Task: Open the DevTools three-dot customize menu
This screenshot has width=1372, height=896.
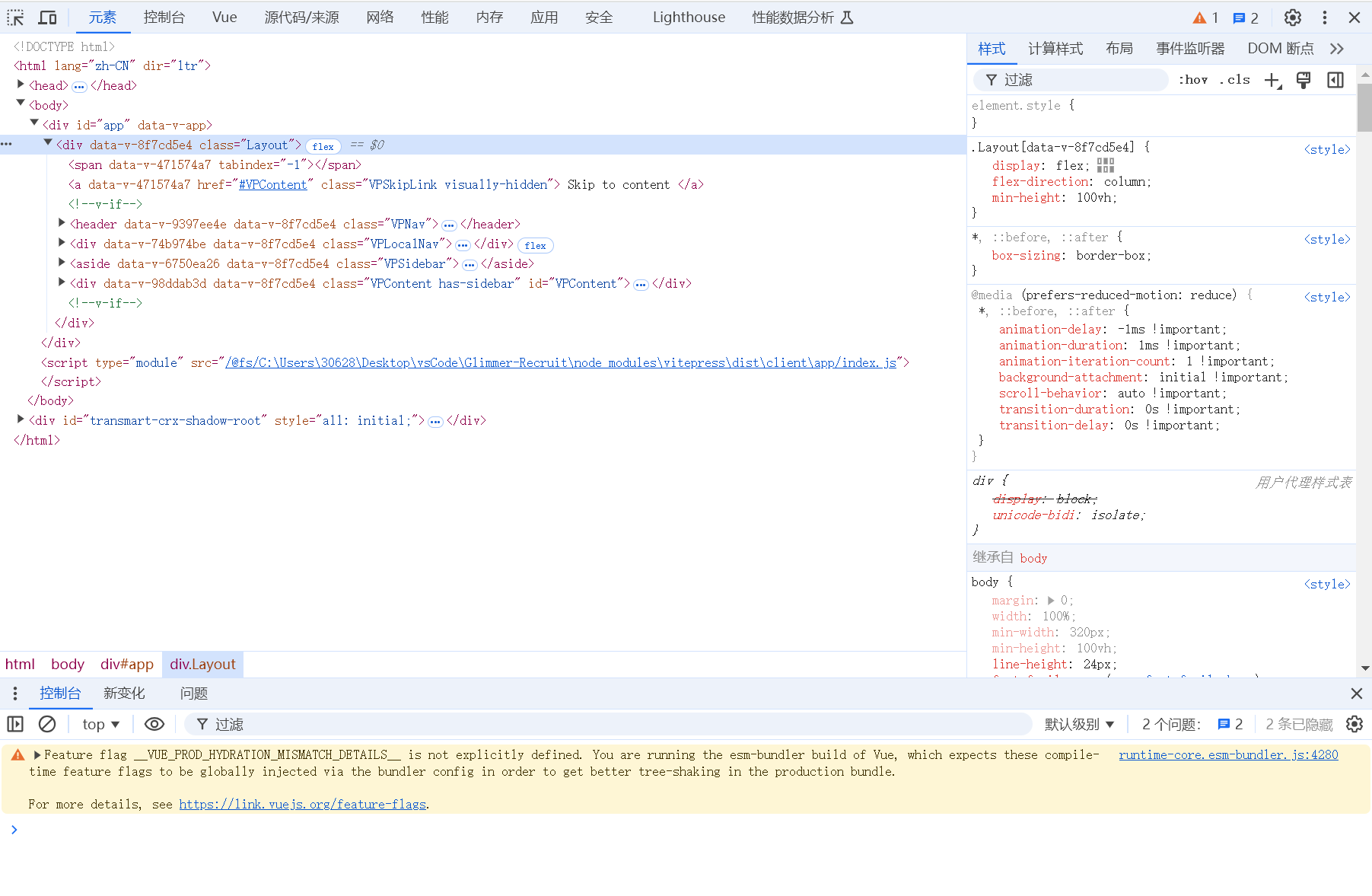Action: 1324,18
